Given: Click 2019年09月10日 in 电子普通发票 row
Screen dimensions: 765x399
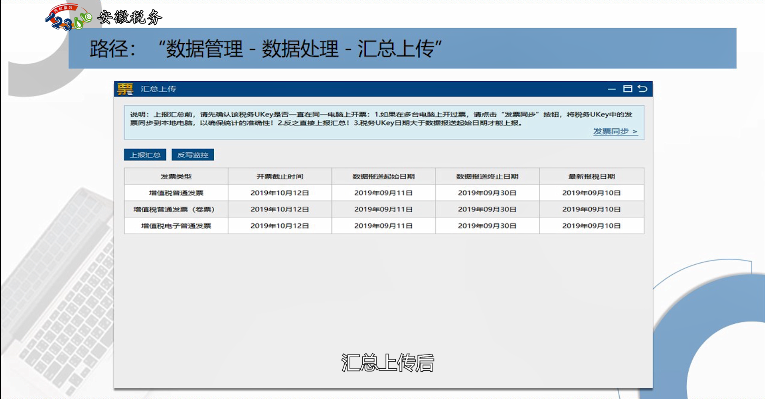Looking at the screenshot, I should pyautogui.click(x=591, y=226).
